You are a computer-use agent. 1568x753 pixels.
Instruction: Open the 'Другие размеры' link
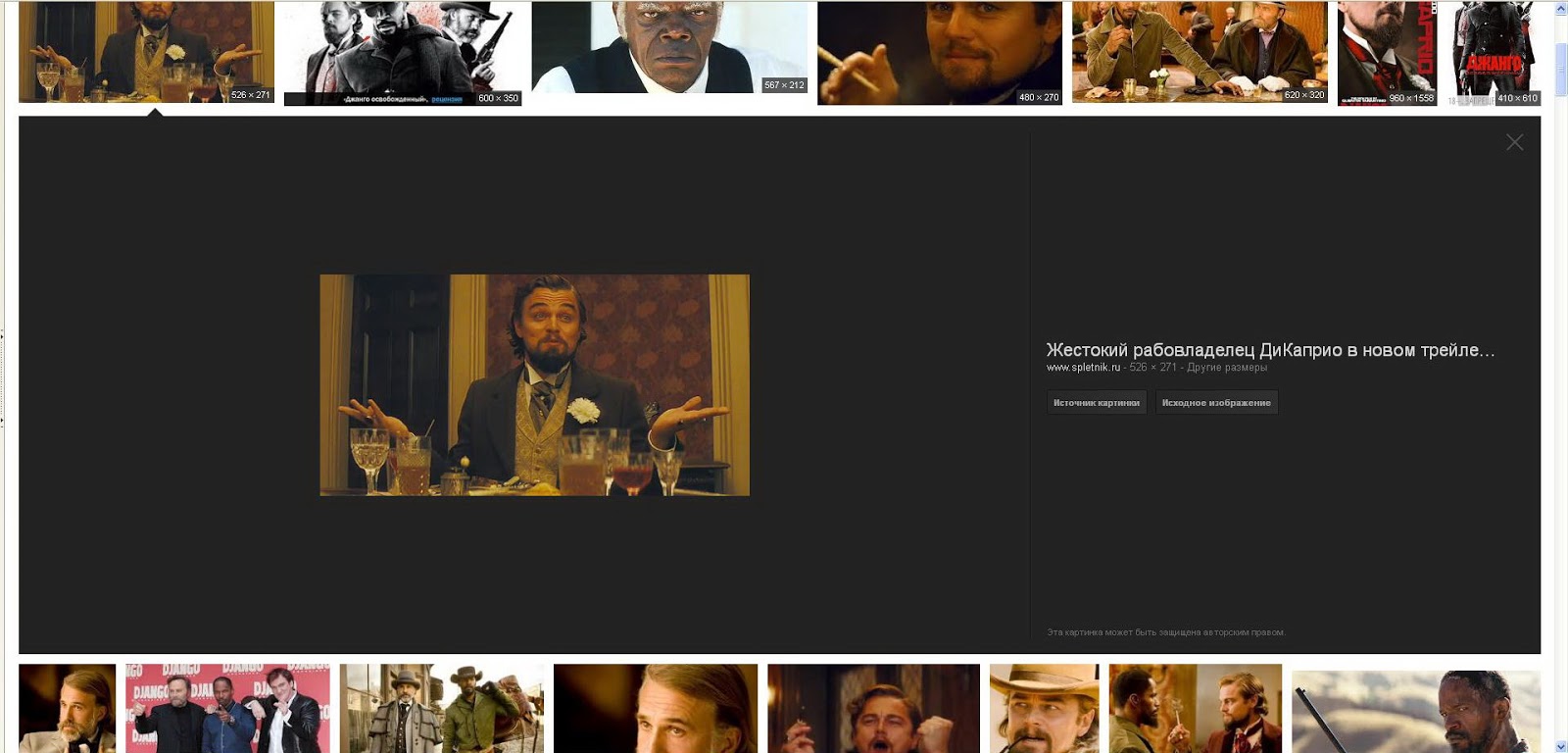[1227, 368]
